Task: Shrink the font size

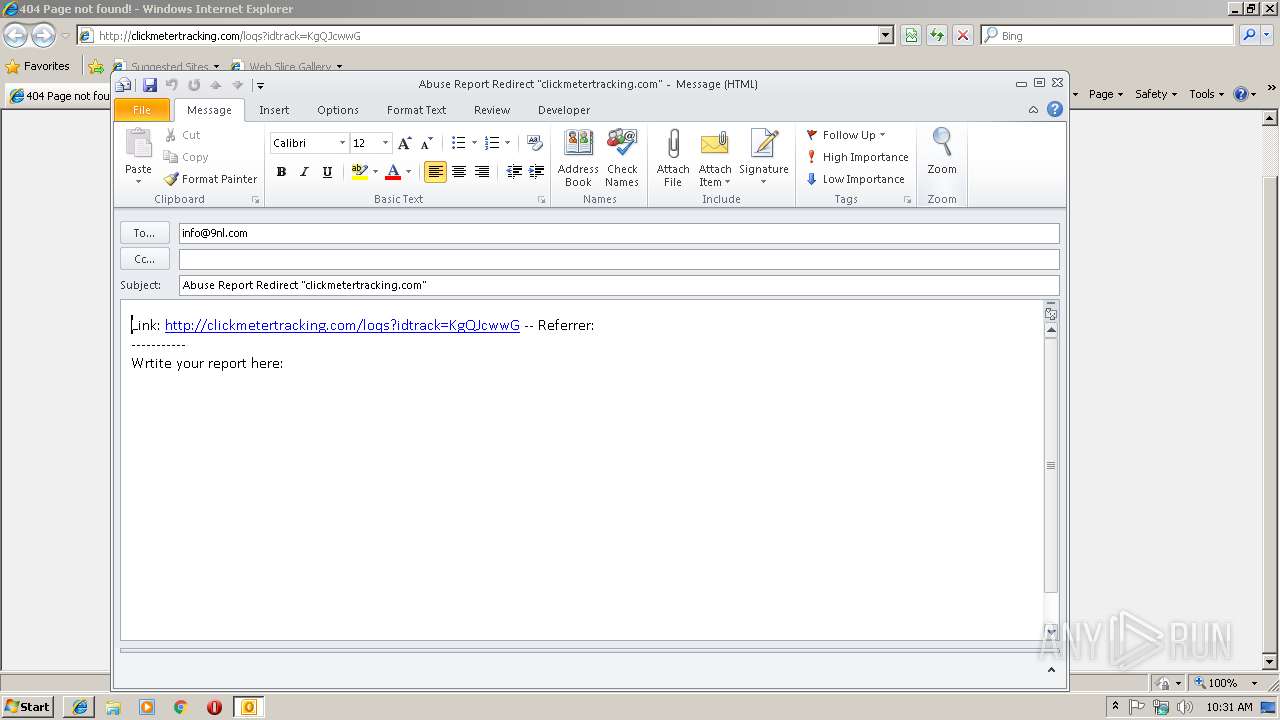Action: [426, 143]
